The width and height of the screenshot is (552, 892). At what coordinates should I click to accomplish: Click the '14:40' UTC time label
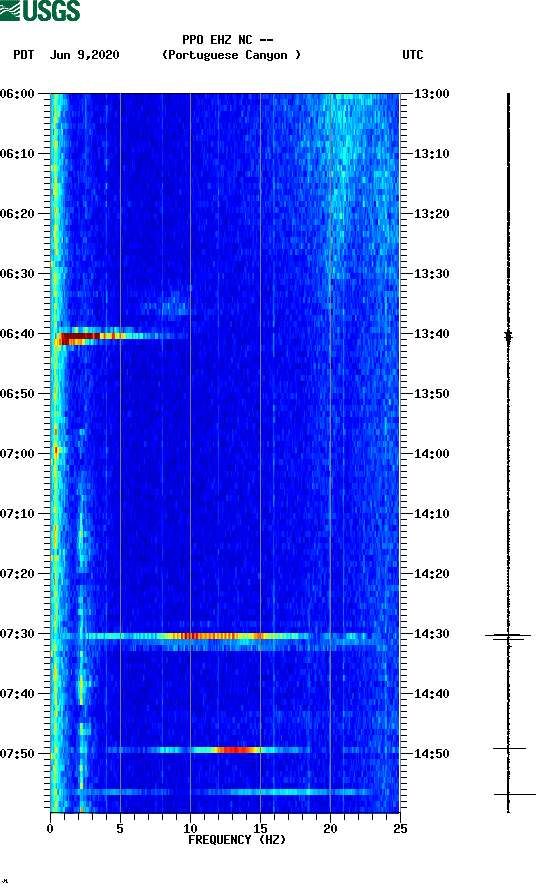click(x=431, y=694)
